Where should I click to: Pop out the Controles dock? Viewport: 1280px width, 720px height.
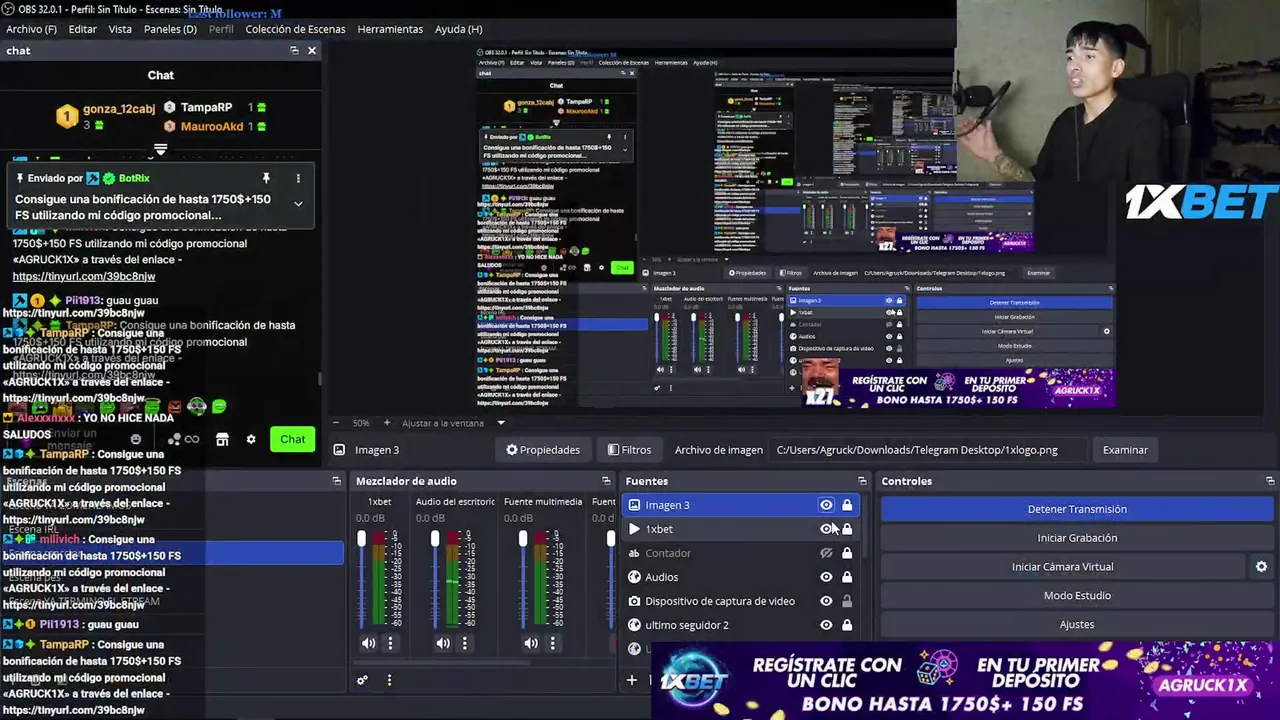pos(1270,481)
